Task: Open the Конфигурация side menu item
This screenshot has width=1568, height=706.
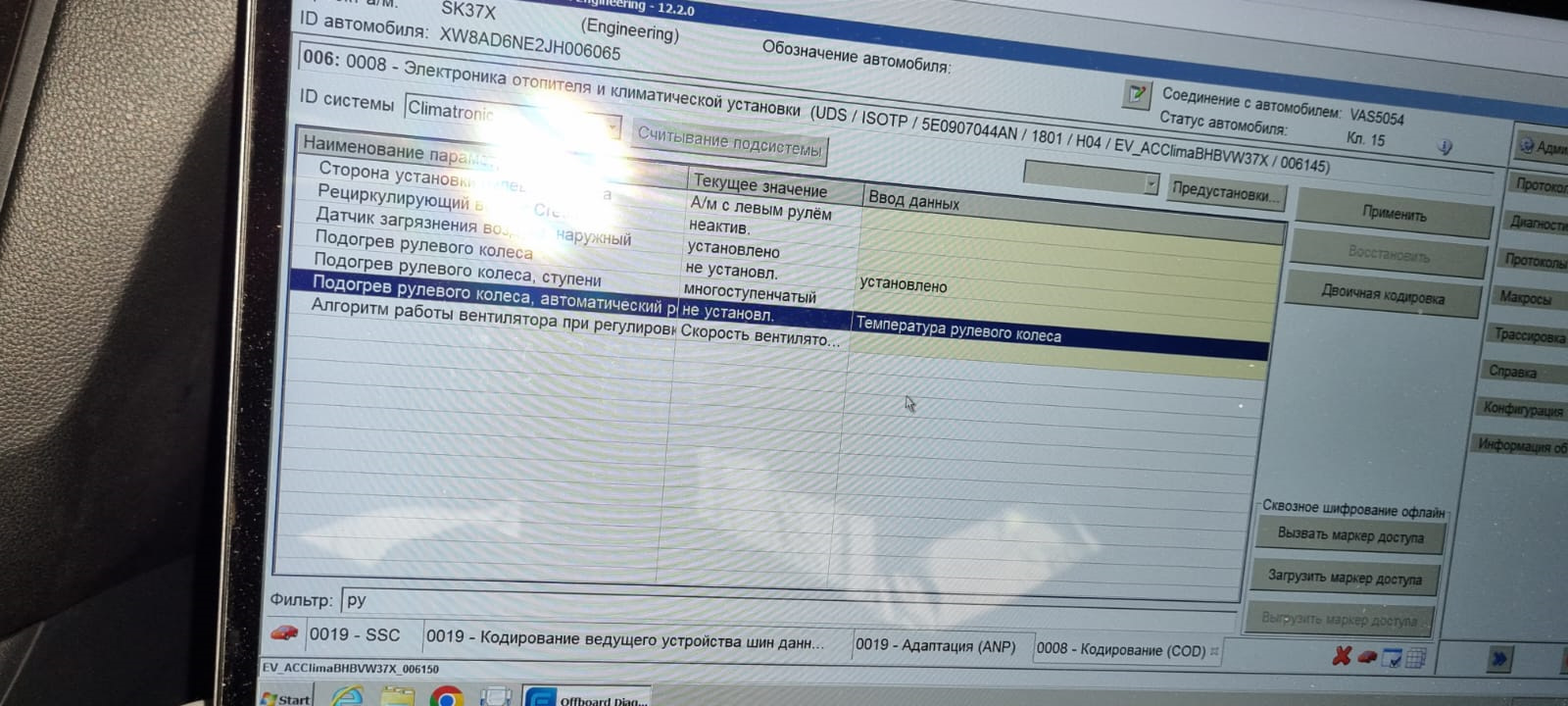Action: pos(1523,409)
